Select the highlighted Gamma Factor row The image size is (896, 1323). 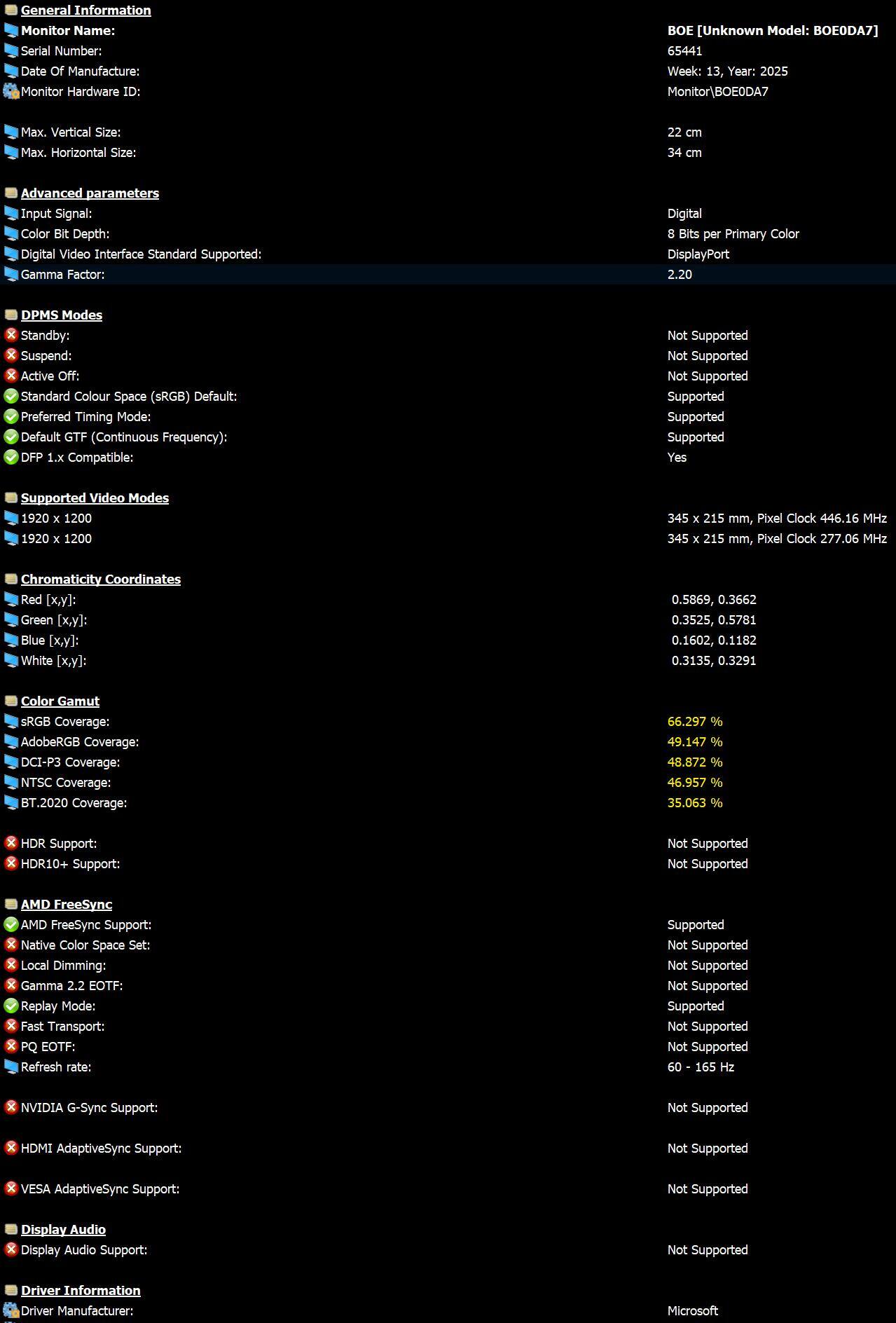448,274
